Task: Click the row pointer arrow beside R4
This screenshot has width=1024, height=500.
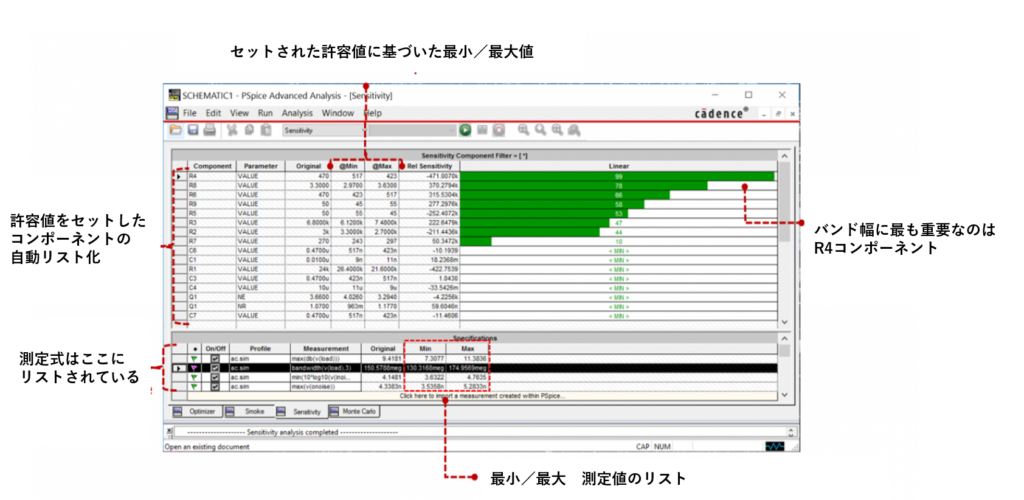Action: coord(180,176)
